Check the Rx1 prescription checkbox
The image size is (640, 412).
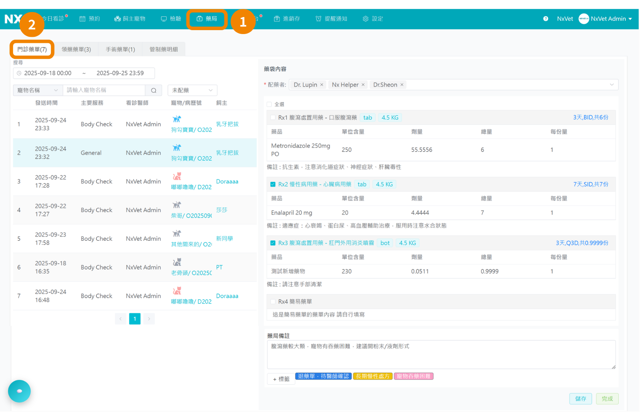273,118
